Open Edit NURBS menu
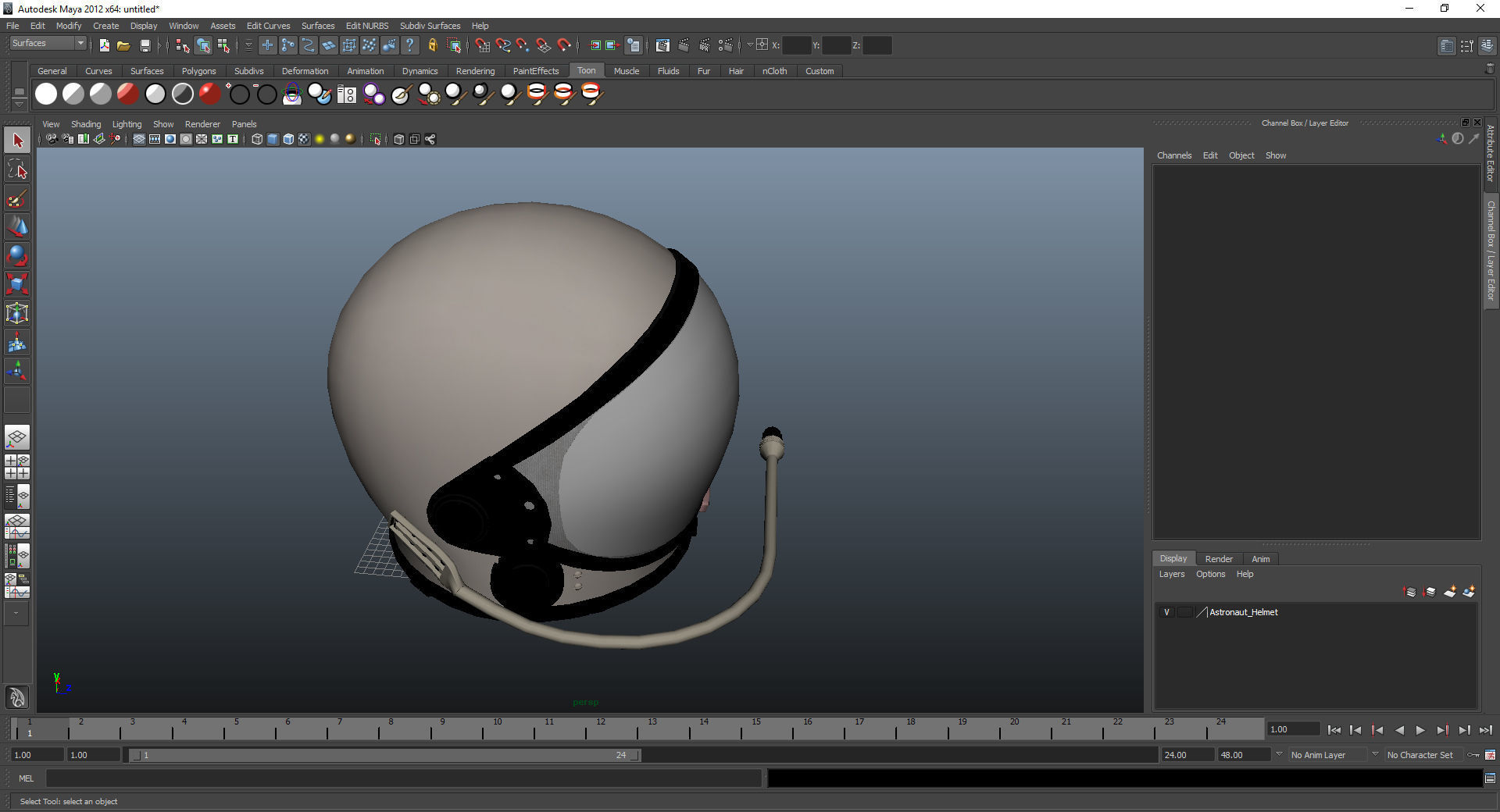The height and width of the screenshot is (812, 1500). click(367, 26)
